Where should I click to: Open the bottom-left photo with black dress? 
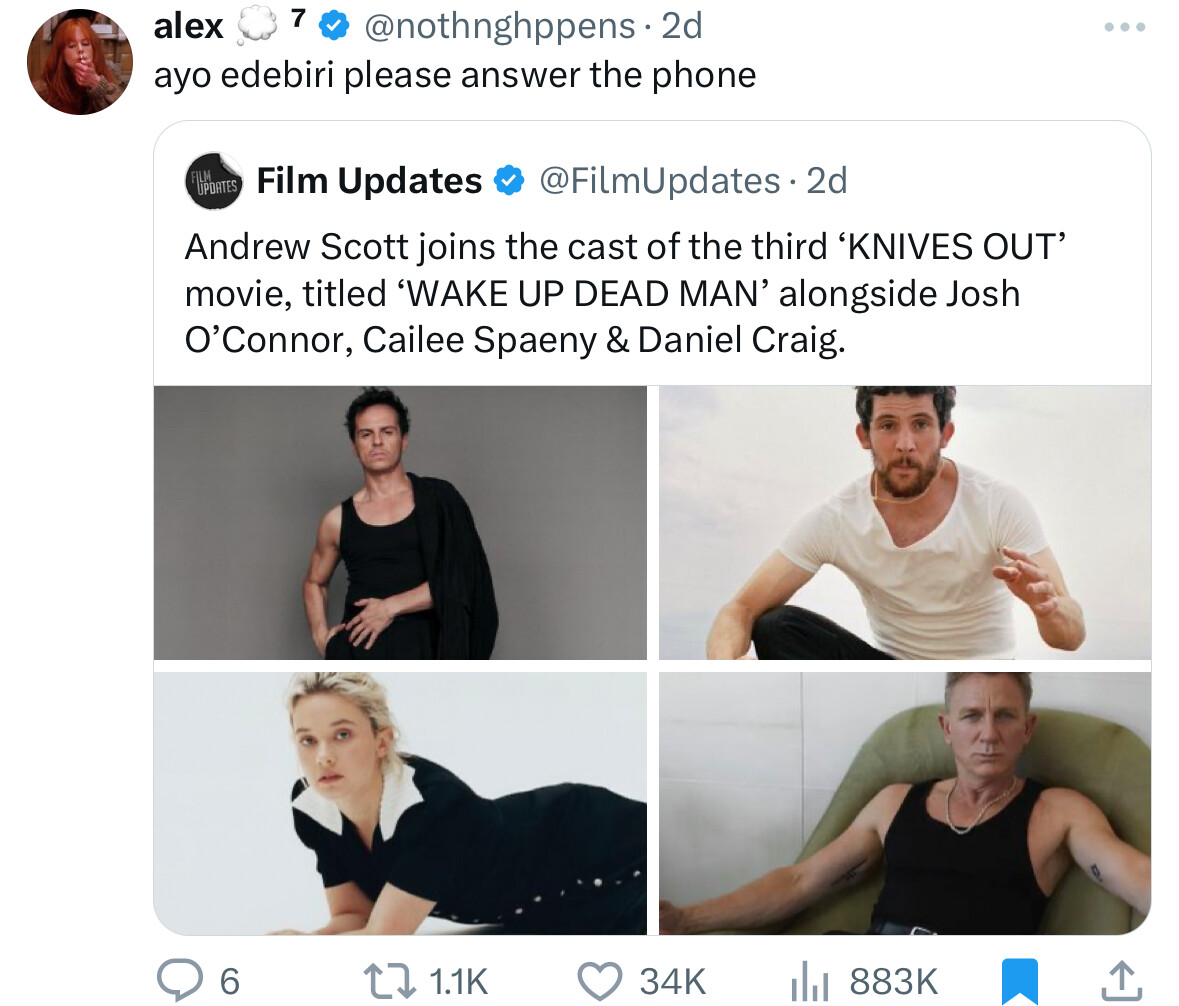point(400,803)
